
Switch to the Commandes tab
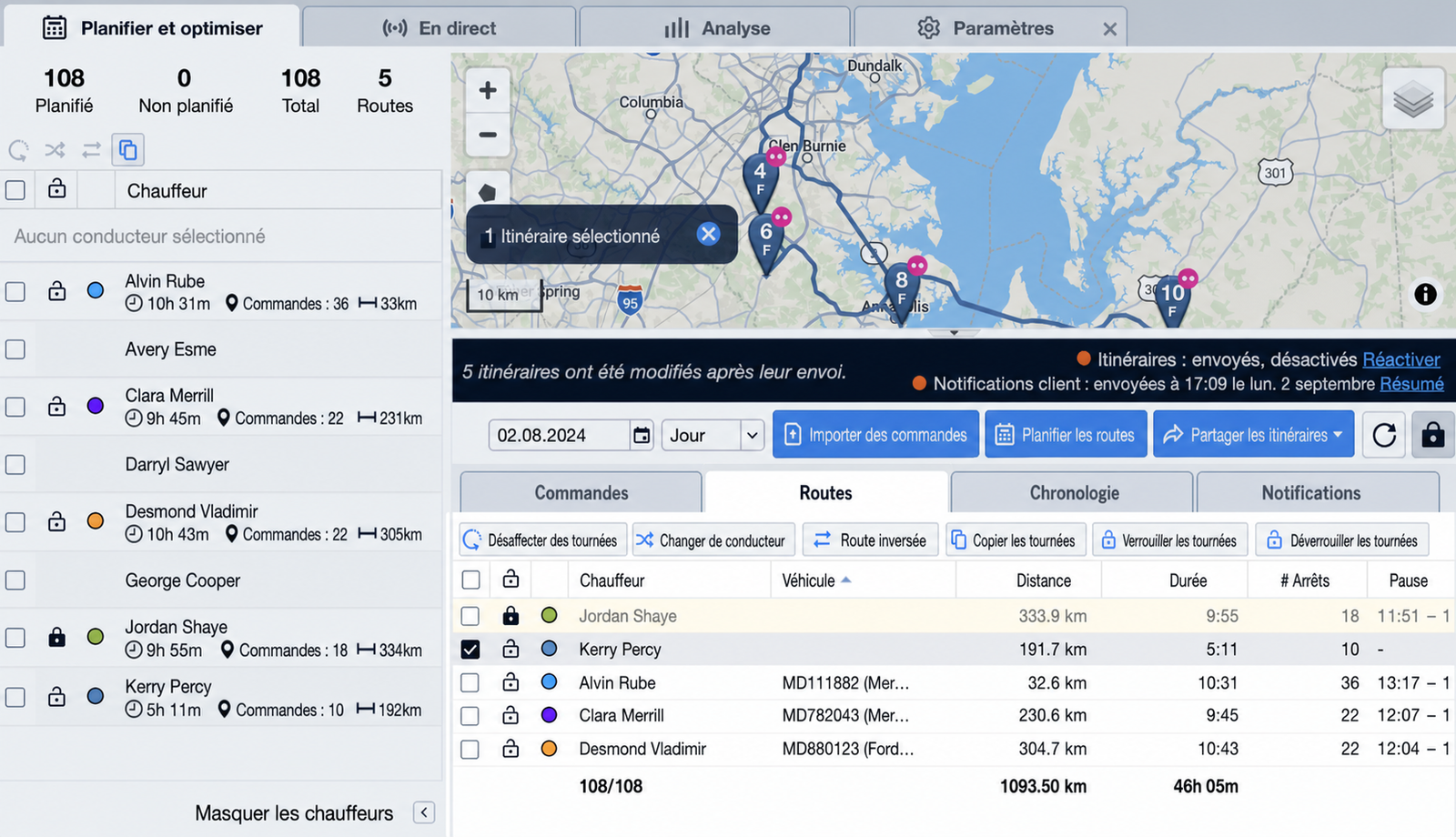pyautogui.click(x=581, y=492)
